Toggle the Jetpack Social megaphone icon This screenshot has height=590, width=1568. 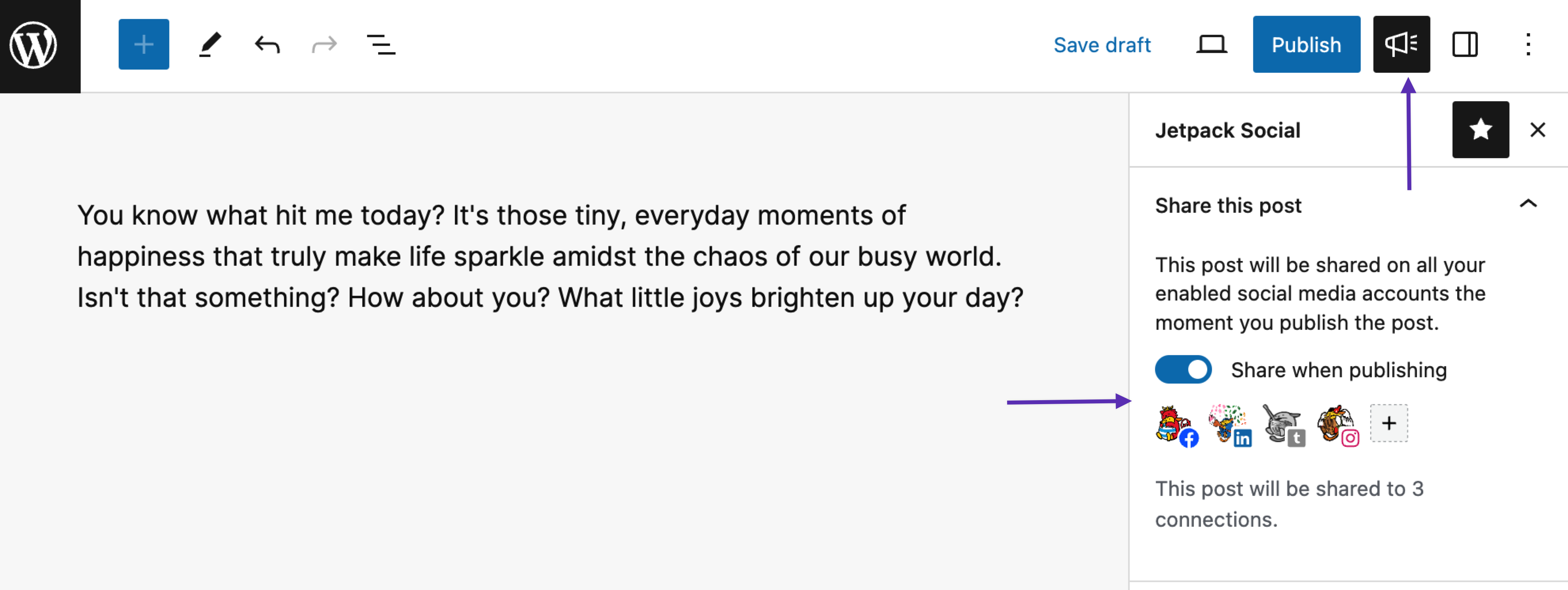(1401, 44)
